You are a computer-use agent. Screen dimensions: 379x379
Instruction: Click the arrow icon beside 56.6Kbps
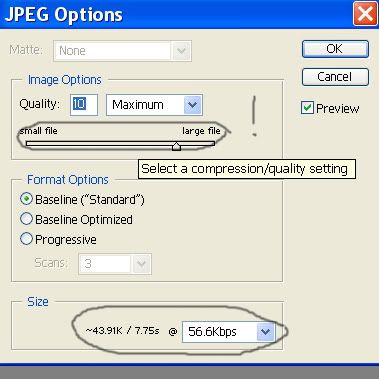pos(265,332)
